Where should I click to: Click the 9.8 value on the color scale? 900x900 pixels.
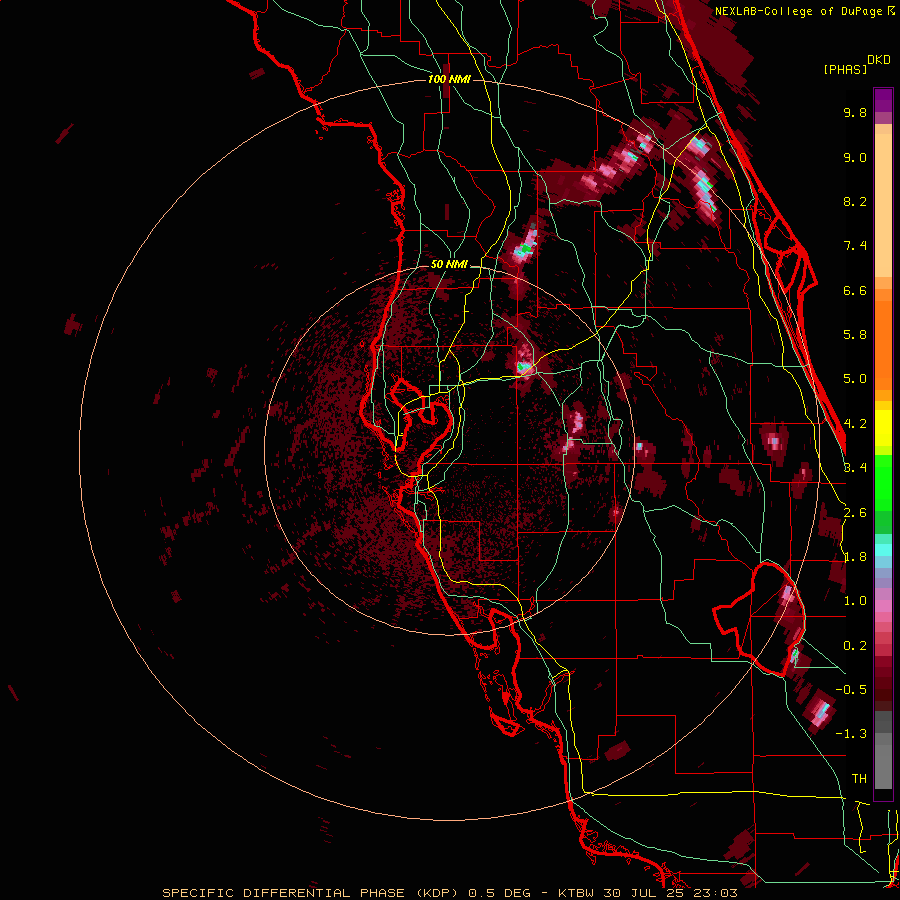click(855, 113)
